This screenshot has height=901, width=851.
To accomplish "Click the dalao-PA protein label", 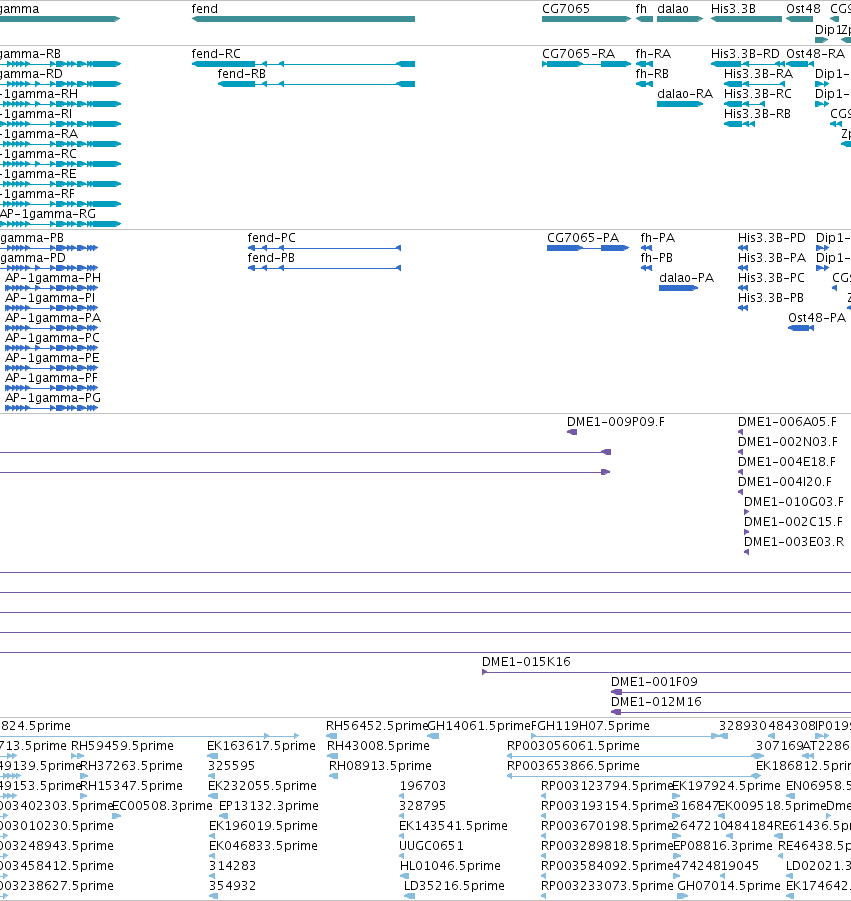I will 686,278.
